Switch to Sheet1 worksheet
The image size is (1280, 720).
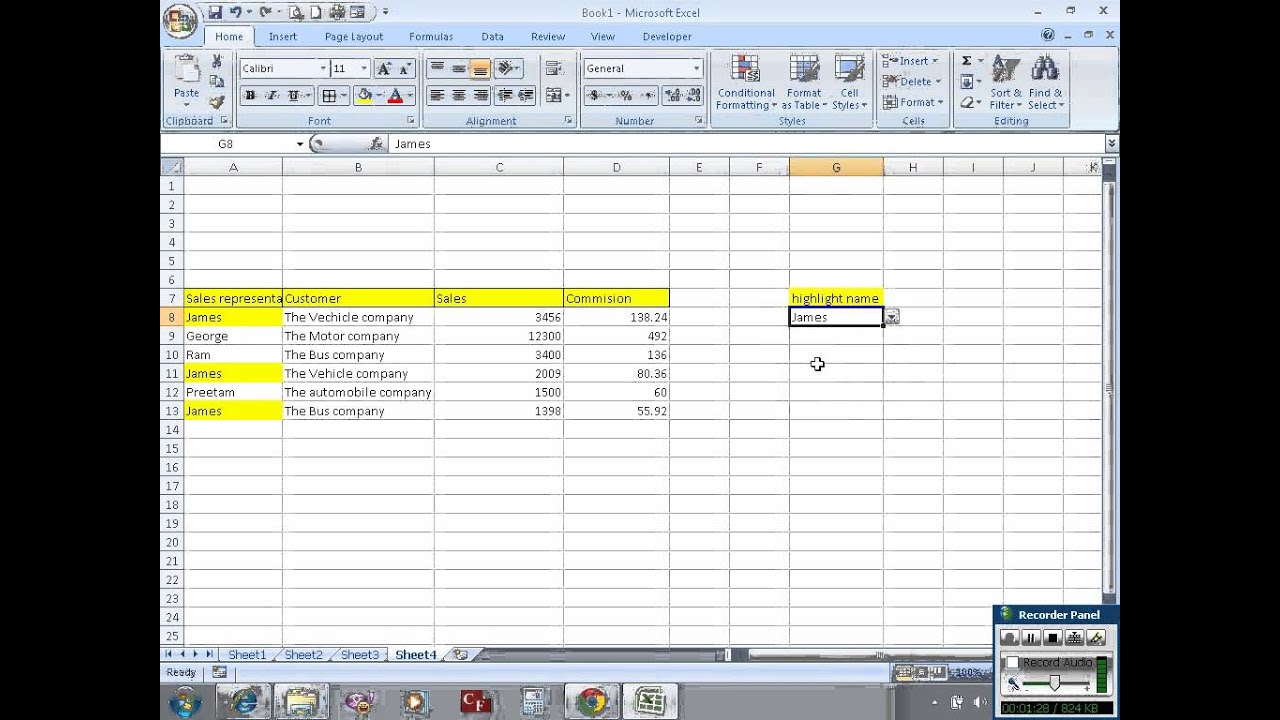tap(247, 655)
